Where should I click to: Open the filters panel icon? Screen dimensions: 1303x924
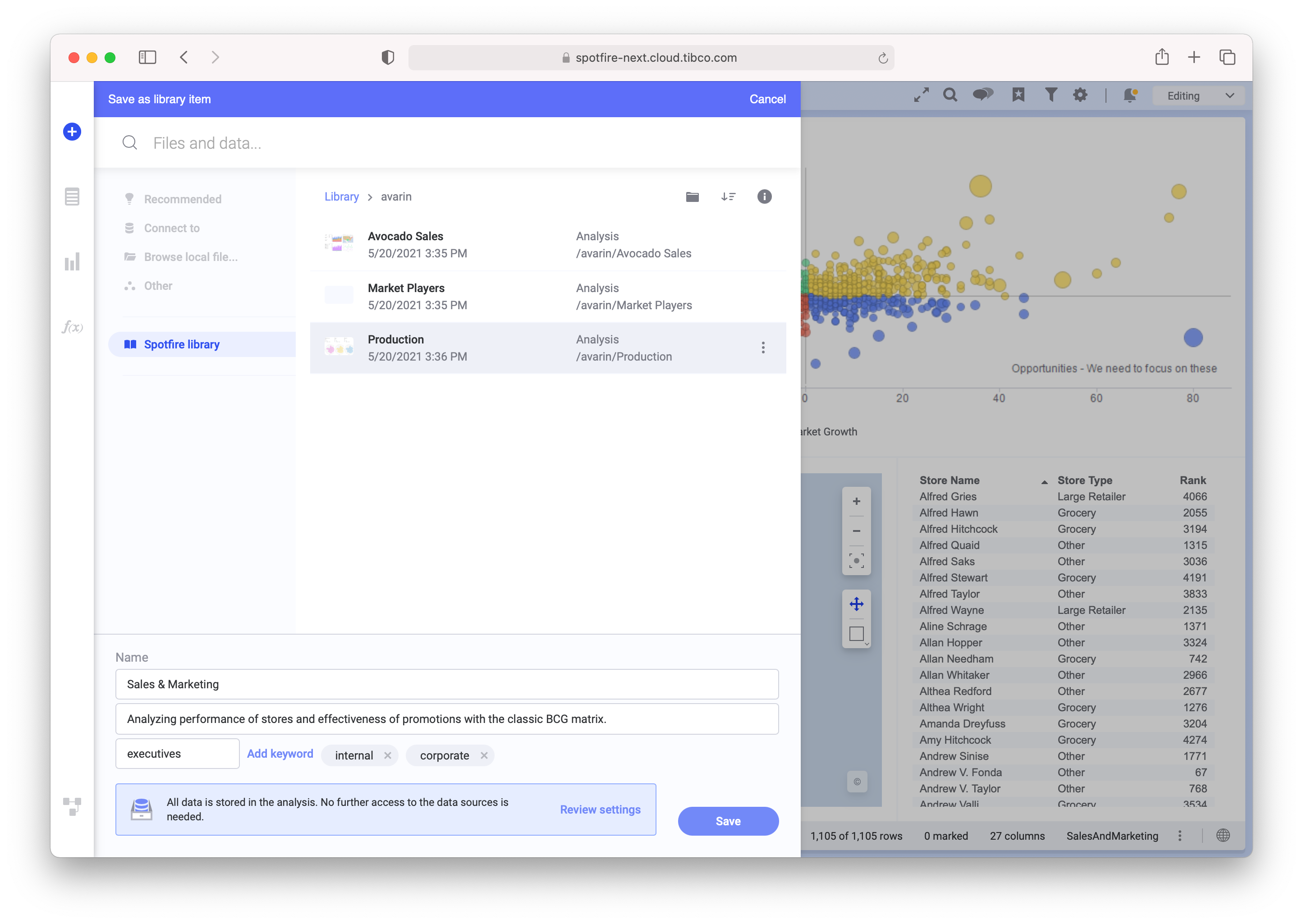pos(1051,95)
